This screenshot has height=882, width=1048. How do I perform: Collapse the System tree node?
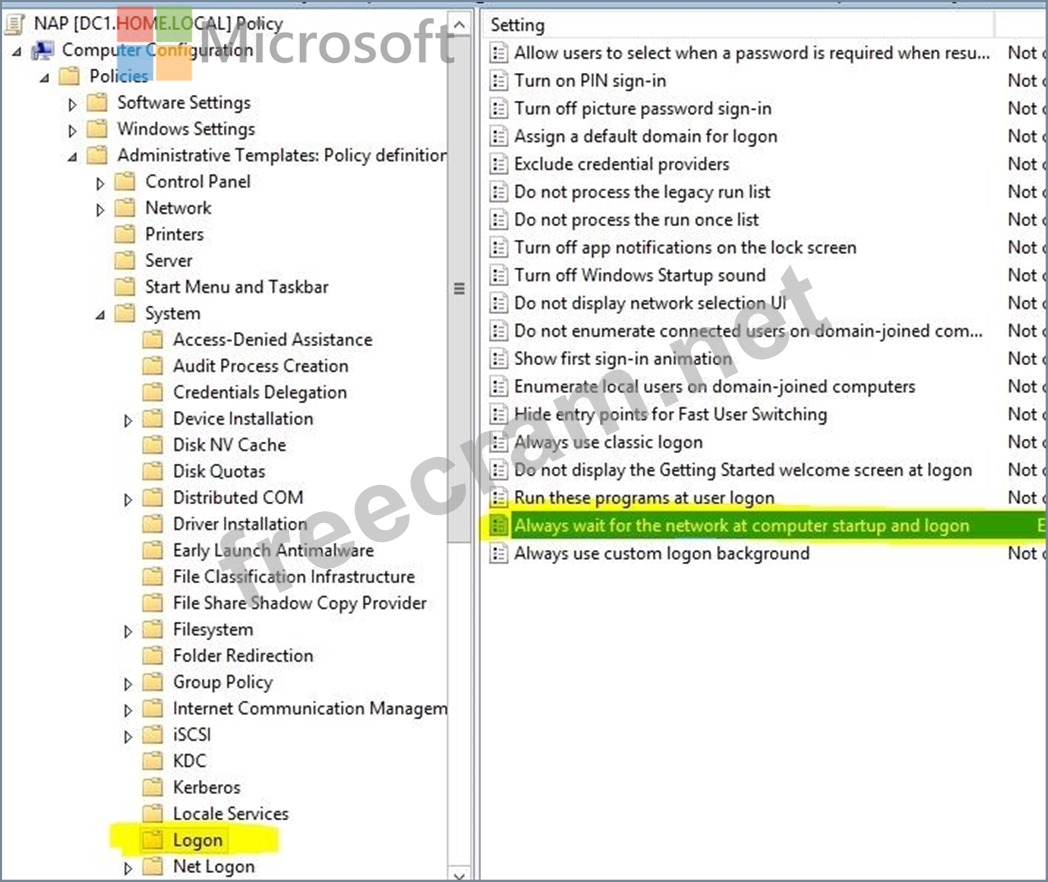click(x=100, y=315)
